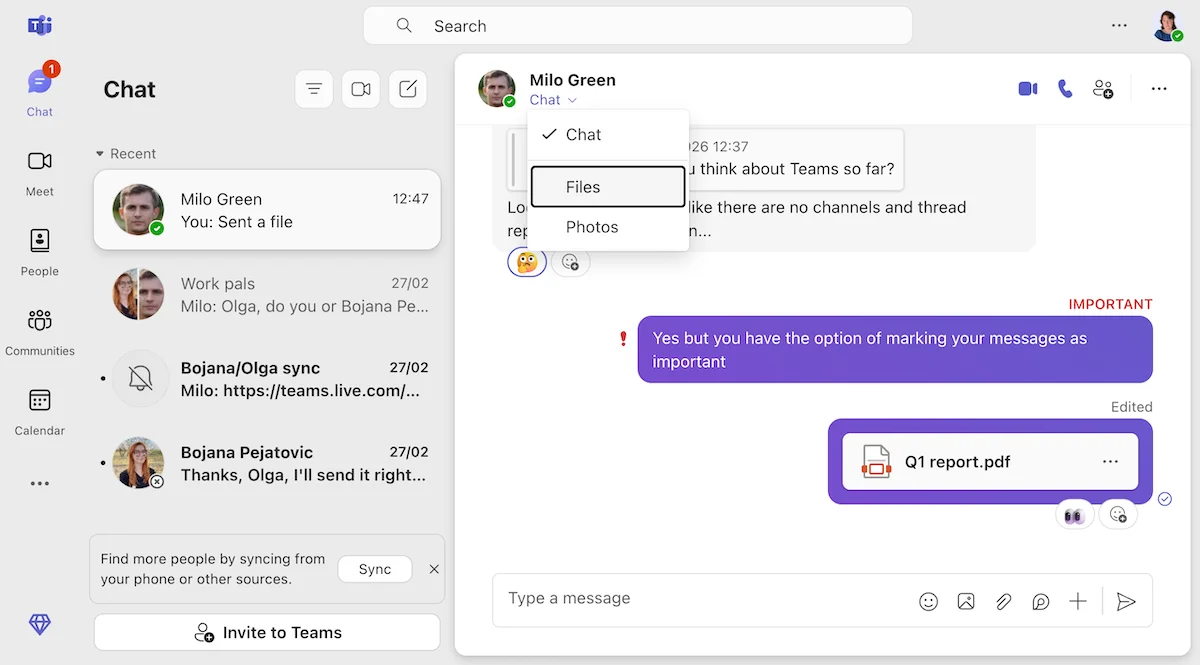
Task: Switch to the Photos tab
Action: point(592,227)
